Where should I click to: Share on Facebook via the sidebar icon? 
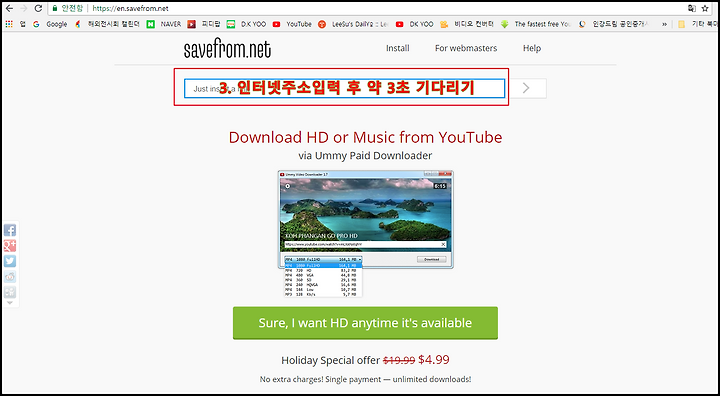click(10, 230)
